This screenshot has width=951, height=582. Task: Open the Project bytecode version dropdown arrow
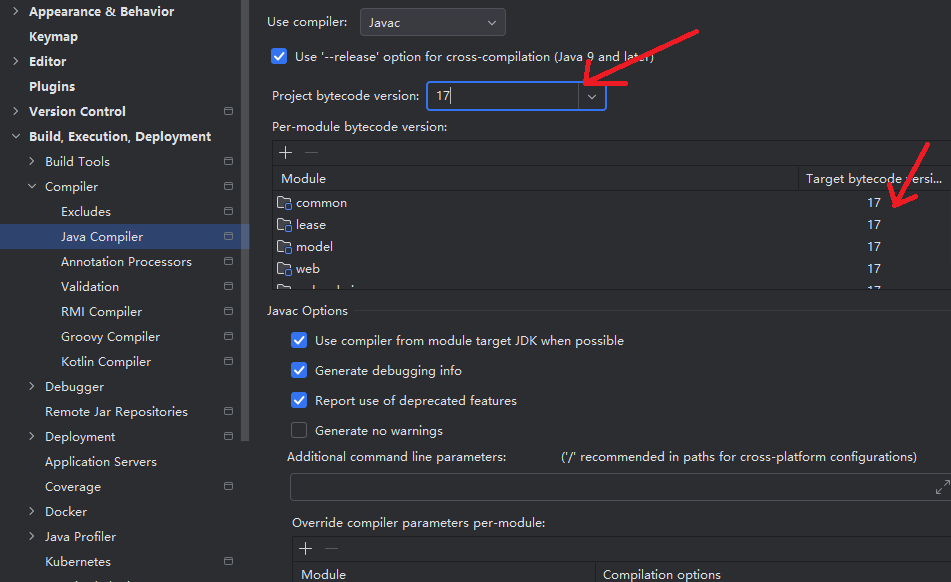(x=592, y=96)
